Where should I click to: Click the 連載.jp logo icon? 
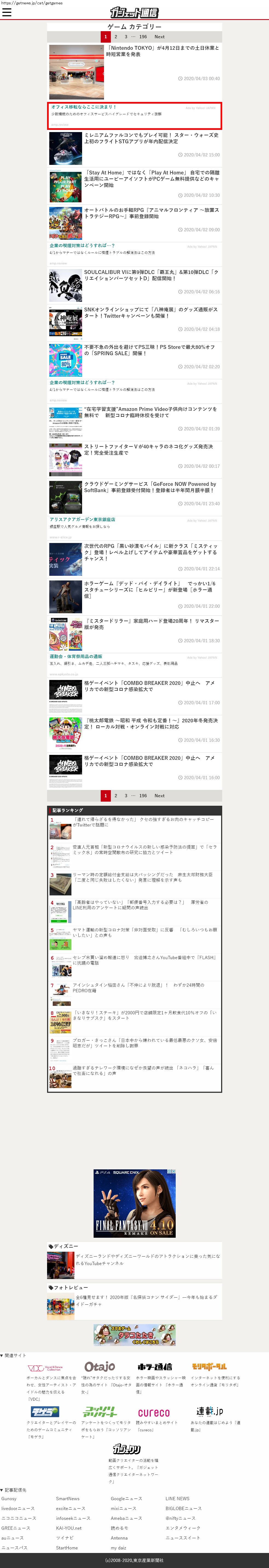209,1412
